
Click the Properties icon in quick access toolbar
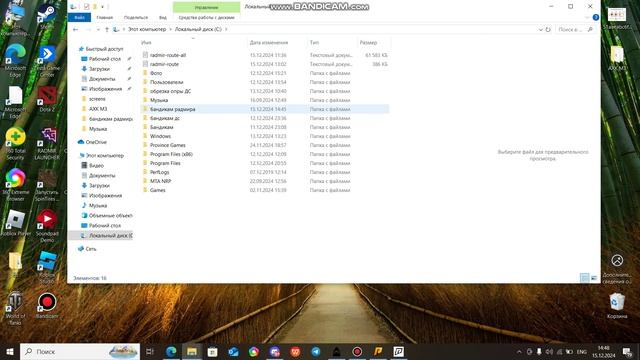pyautogui.click(x=87, y=7)
